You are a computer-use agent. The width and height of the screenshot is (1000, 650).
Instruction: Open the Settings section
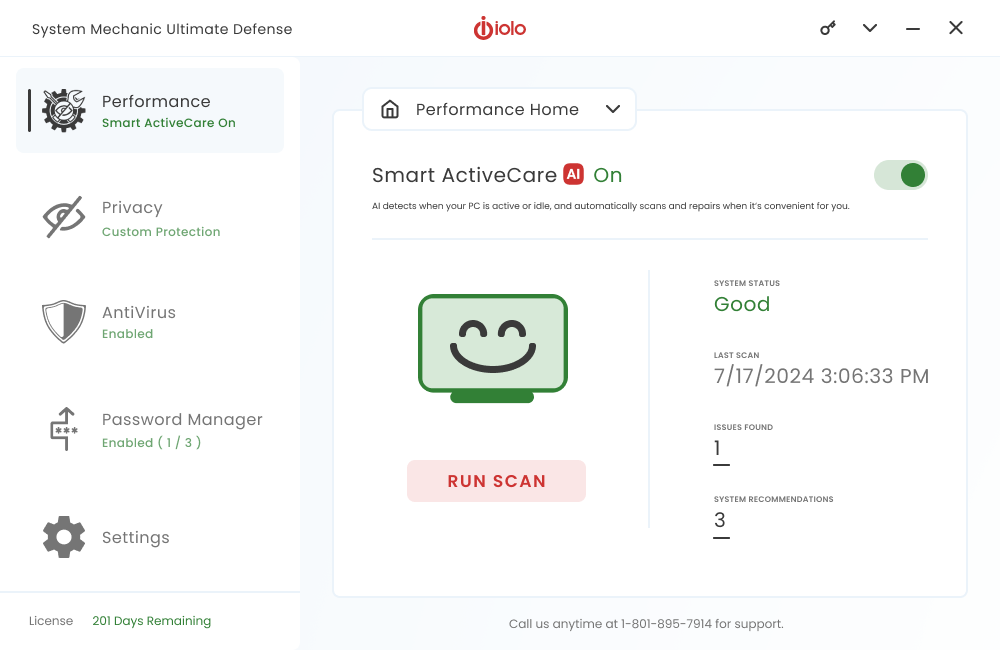136,538
